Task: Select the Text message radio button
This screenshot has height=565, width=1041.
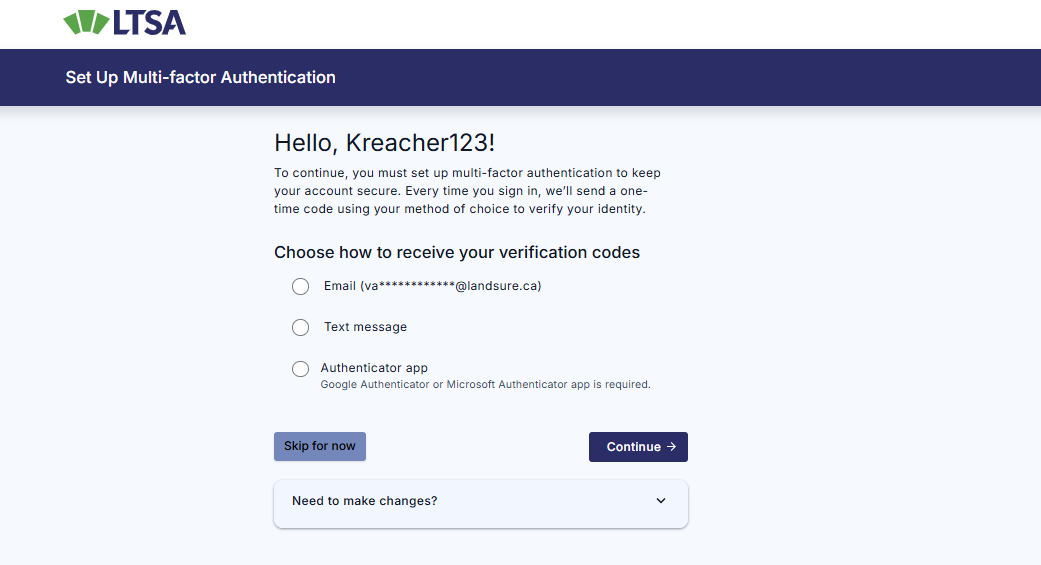Action: tap(300, 327)
